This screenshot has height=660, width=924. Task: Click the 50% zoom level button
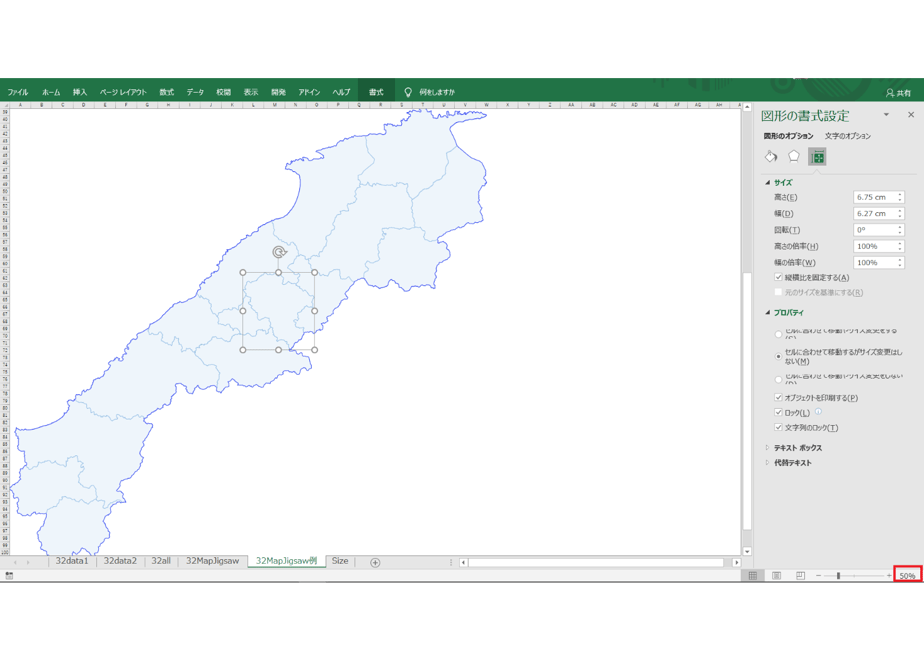click(x=908, y=576)
